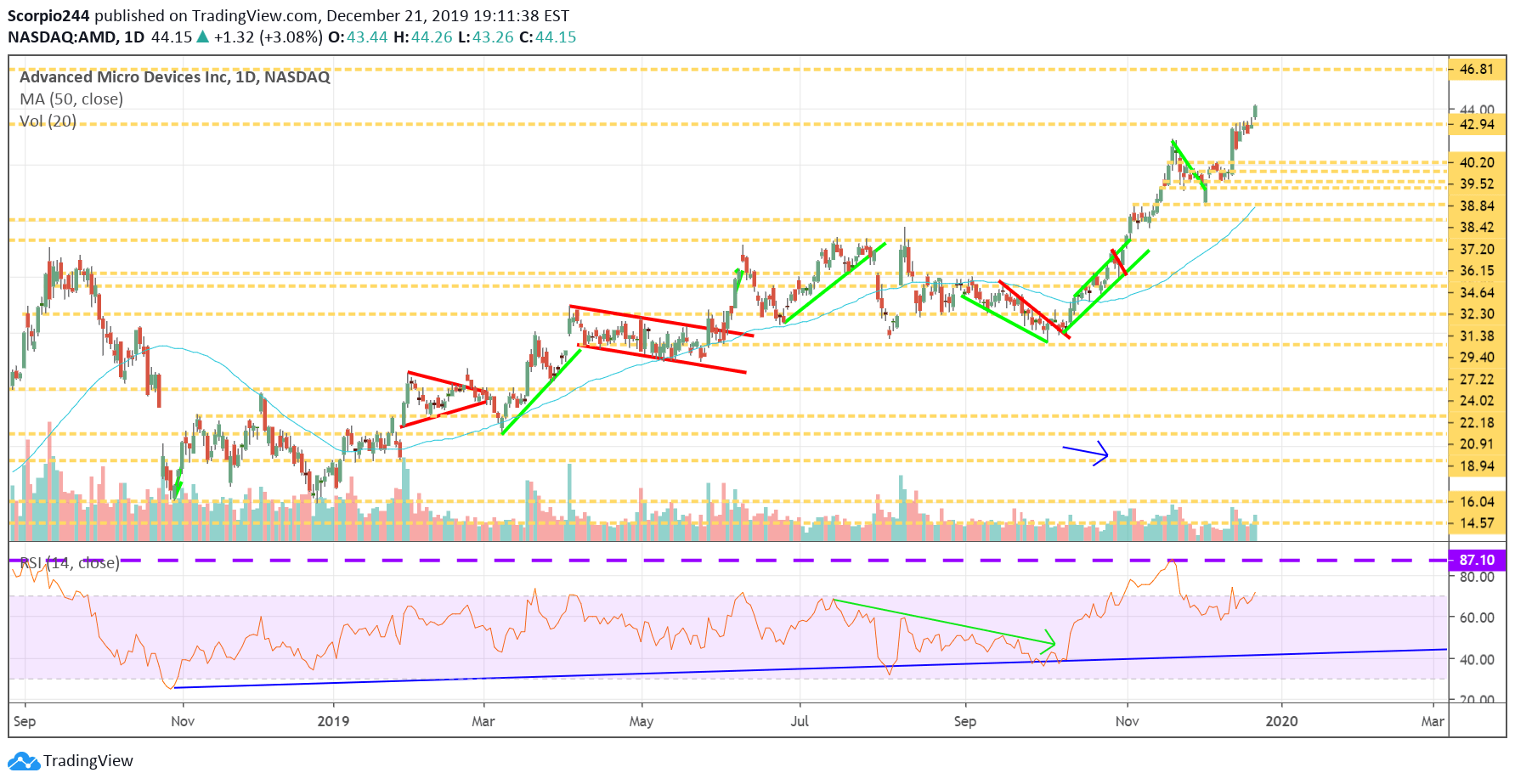Image resolution: width=1515 pixels, height=784 pixels.
Task: Click the 37.20 price axis label
Action: 1477,249
